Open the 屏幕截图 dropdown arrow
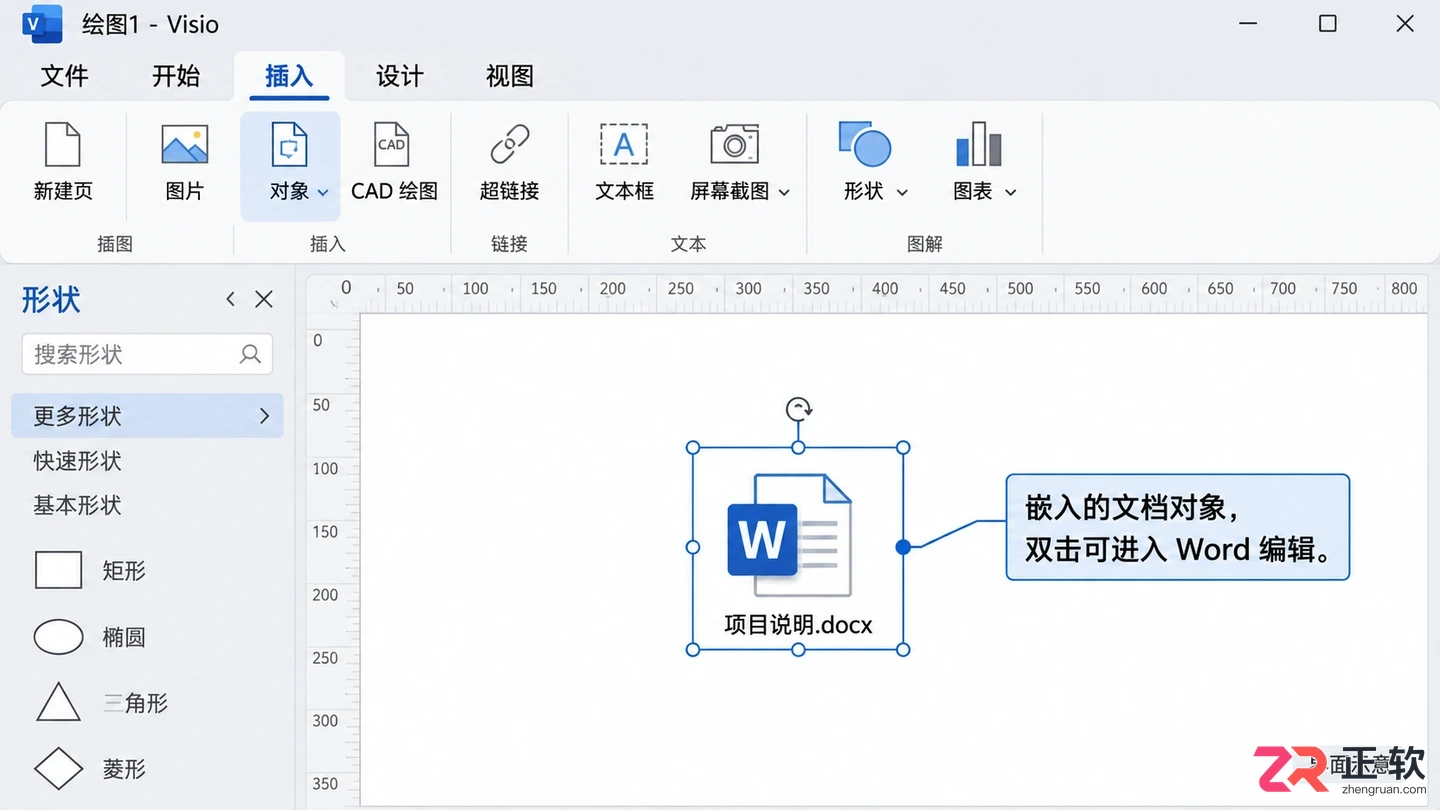The image size is (1440, 810). click(784, 192)
